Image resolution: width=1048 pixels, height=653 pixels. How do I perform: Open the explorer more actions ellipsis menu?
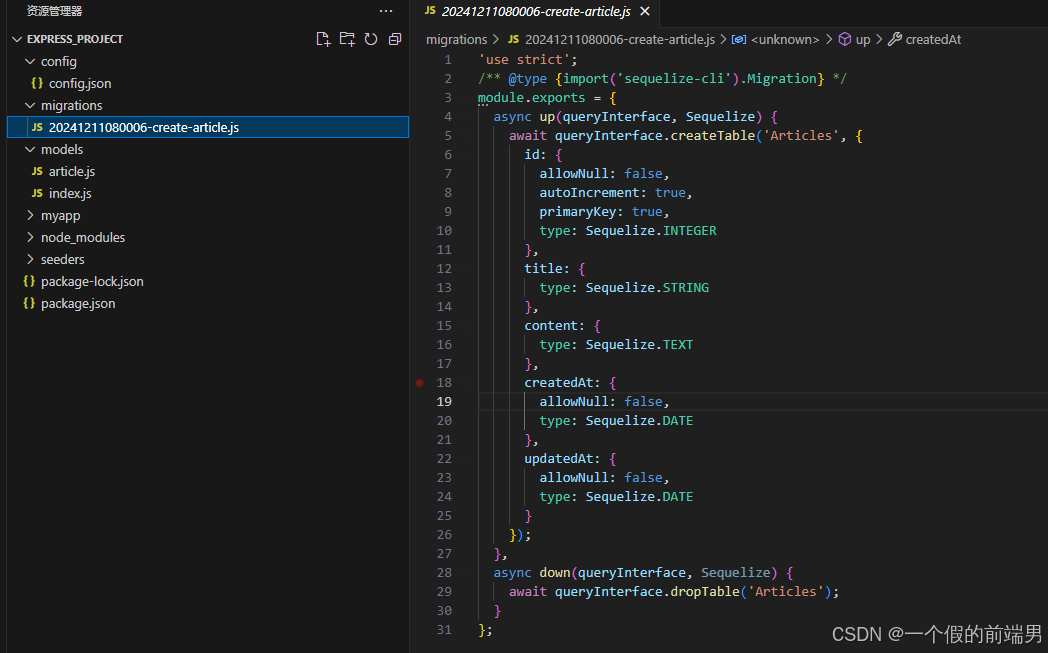386,11
